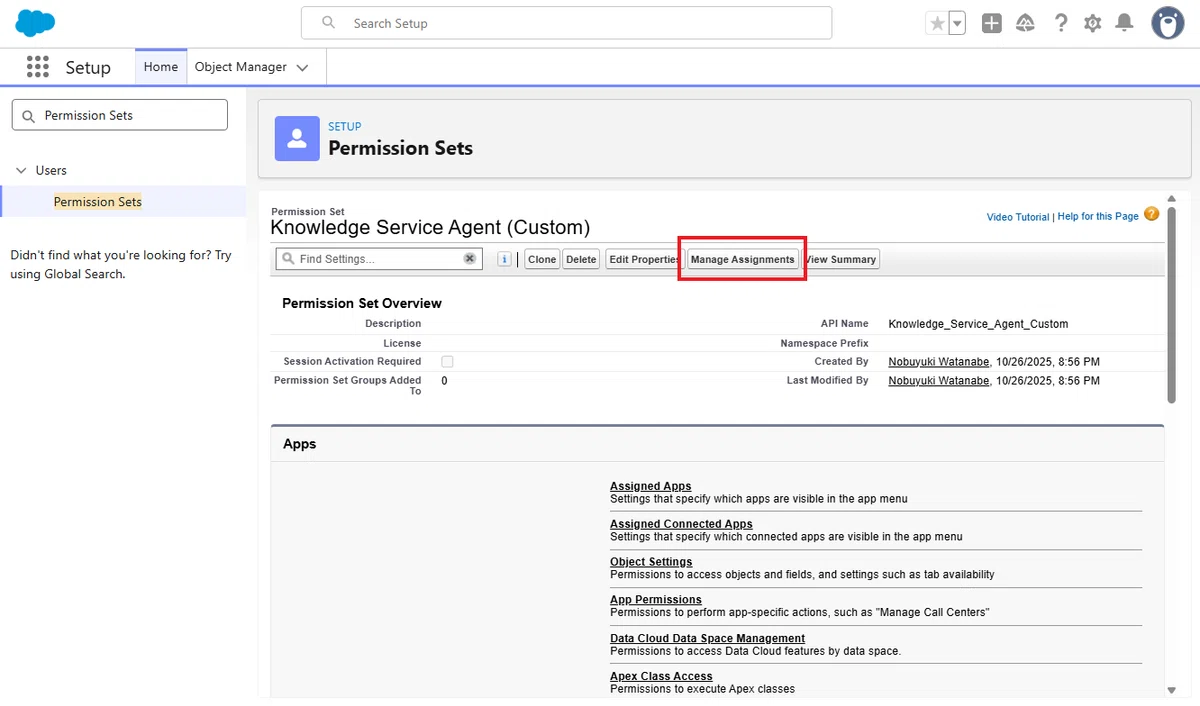Click the Knowledge_Service_Agent_Custom API name value

point(978,324)
